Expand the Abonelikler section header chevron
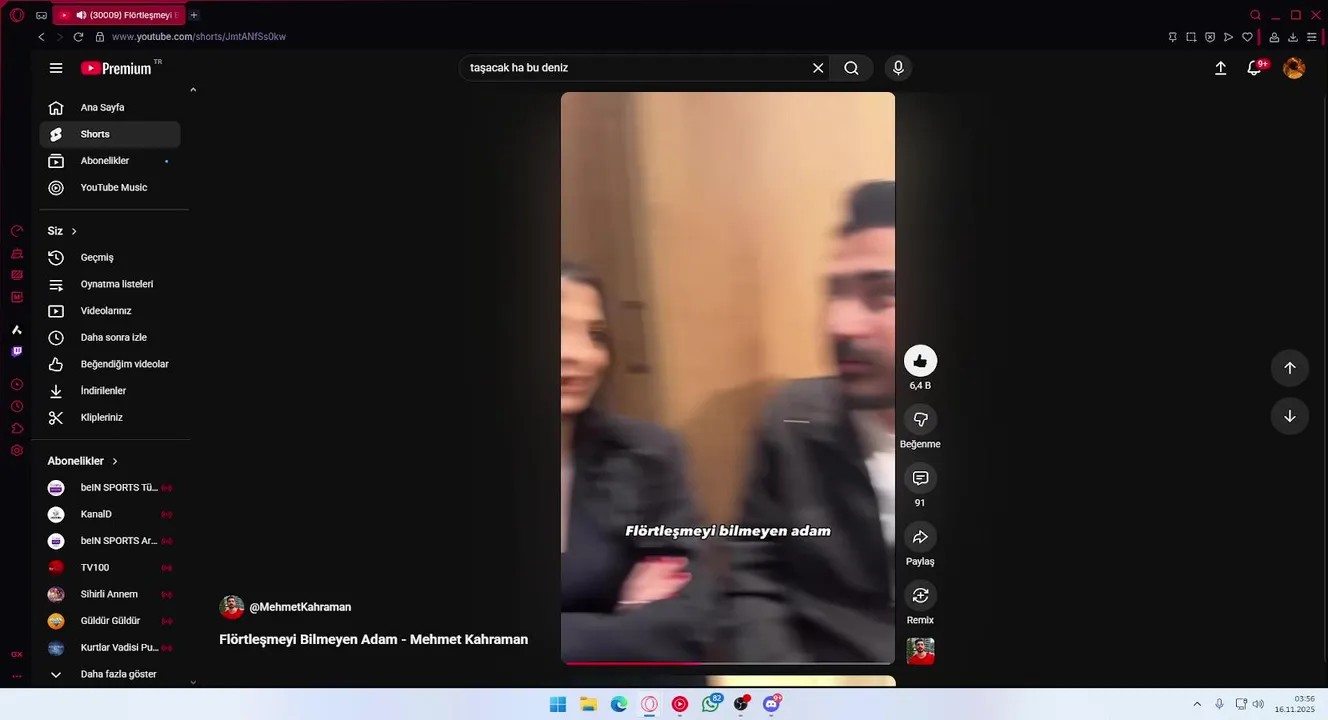This screenshot has width=1328, height=720. (115, 461)
